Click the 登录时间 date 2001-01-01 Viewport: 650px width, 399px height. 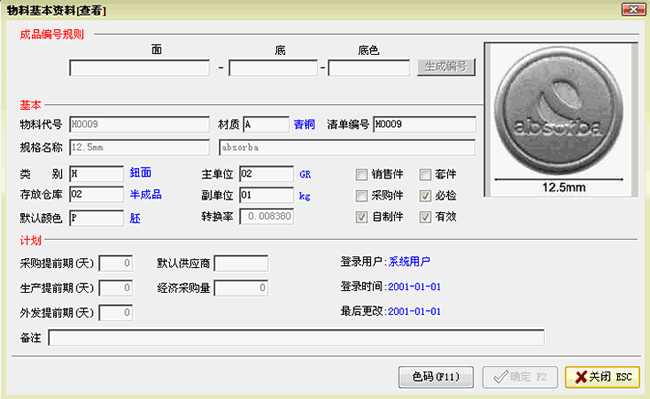click(414, 287)
